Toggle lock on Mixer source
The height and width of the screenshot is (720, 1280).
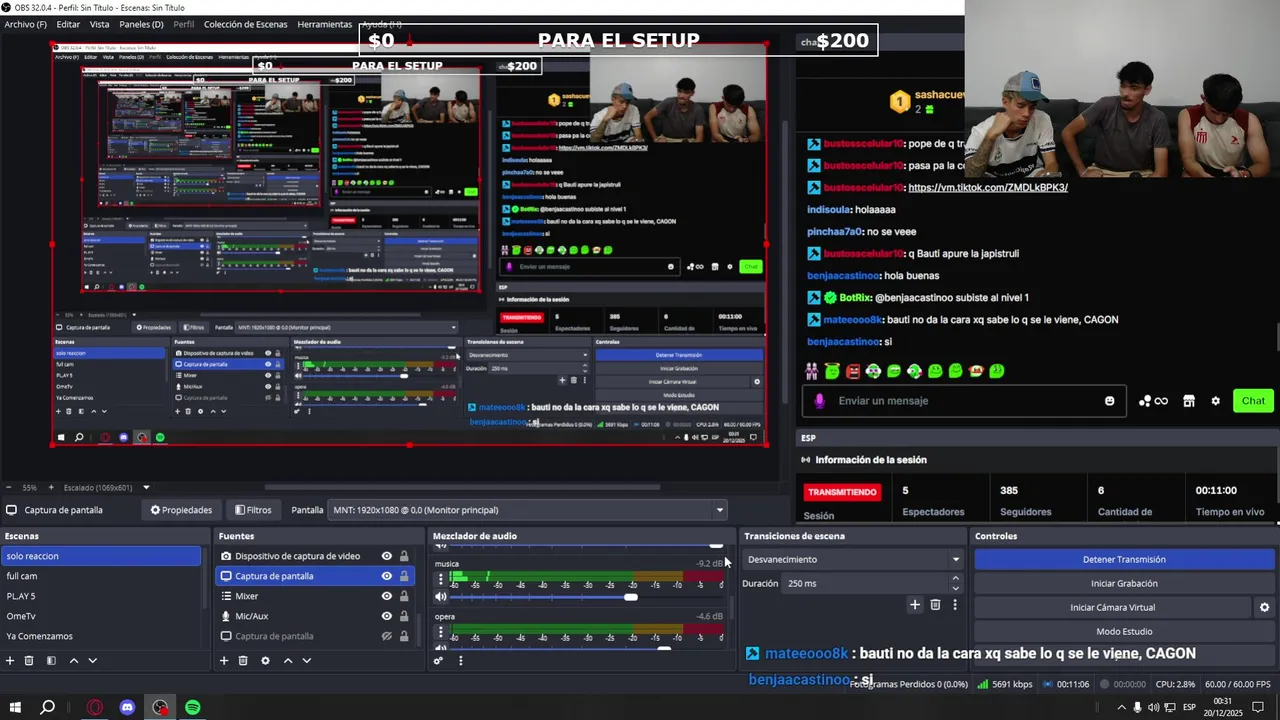click(x=404, y=596)
